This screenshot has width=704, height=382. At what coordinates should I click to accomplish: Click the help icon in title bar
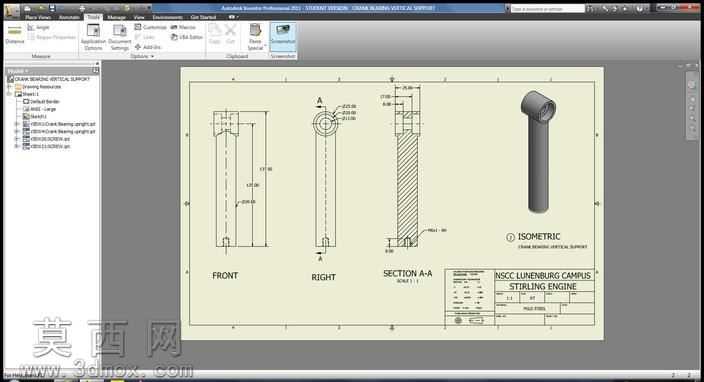(640, 9)
